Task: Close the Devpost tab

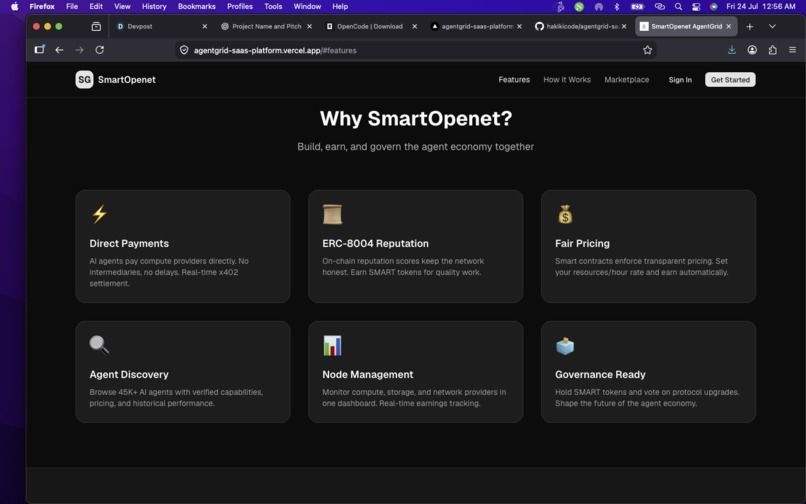Action: [x=205, y=26]
